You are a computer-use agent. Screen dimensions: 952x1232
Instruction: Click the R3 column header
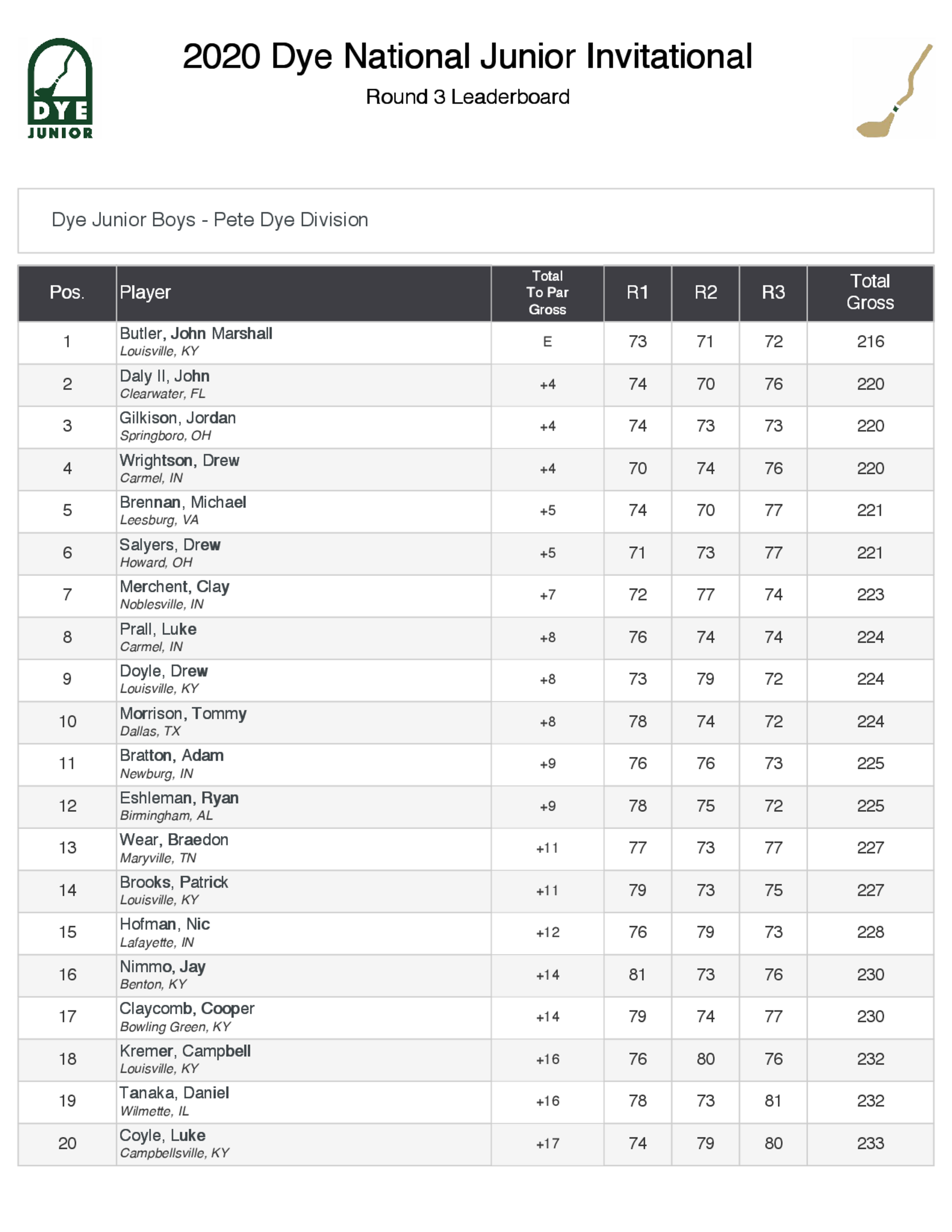(773, 293)
